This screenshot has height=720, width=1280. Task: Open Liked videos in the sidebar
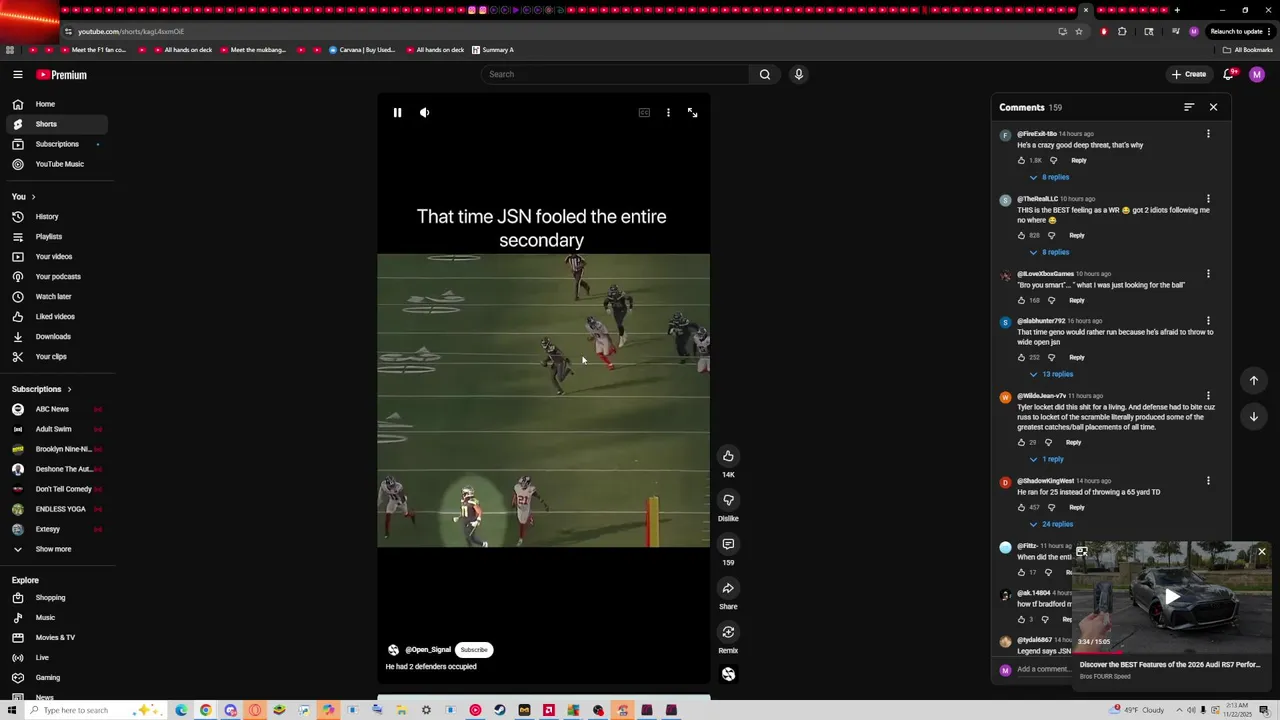tap(56, 317)
